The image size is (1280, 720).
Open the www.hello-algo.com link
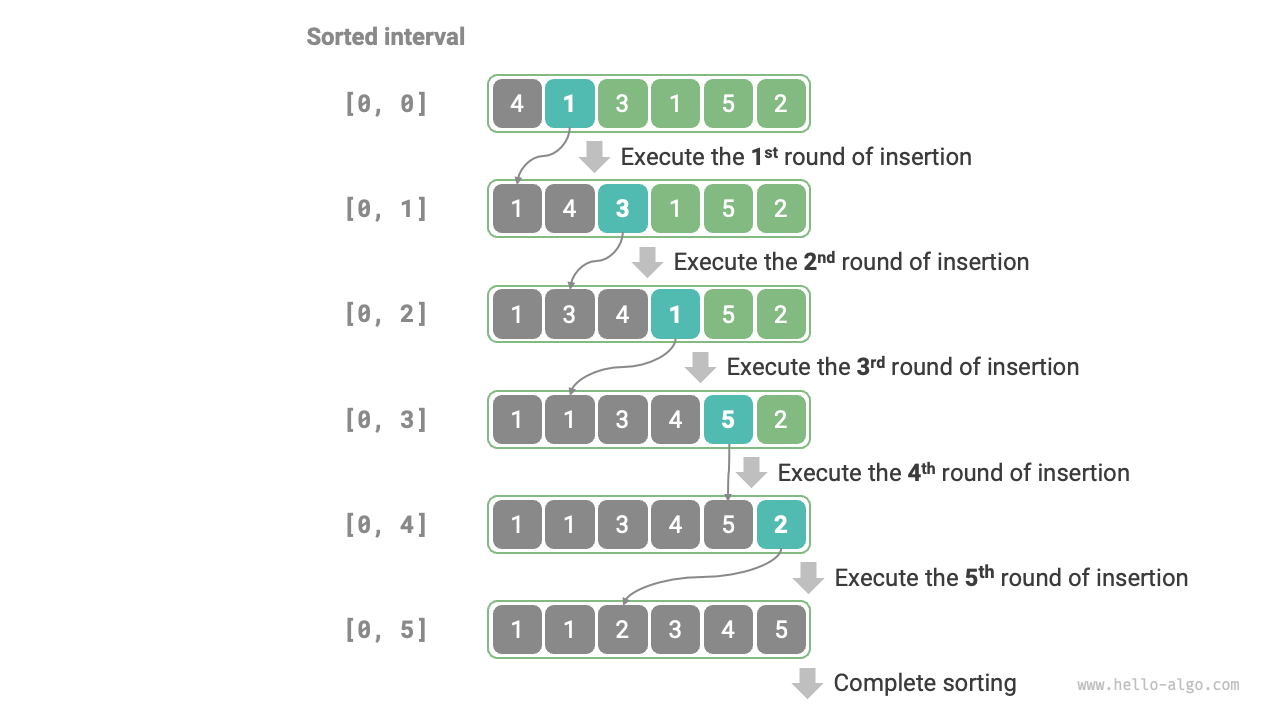[1158, 685]
